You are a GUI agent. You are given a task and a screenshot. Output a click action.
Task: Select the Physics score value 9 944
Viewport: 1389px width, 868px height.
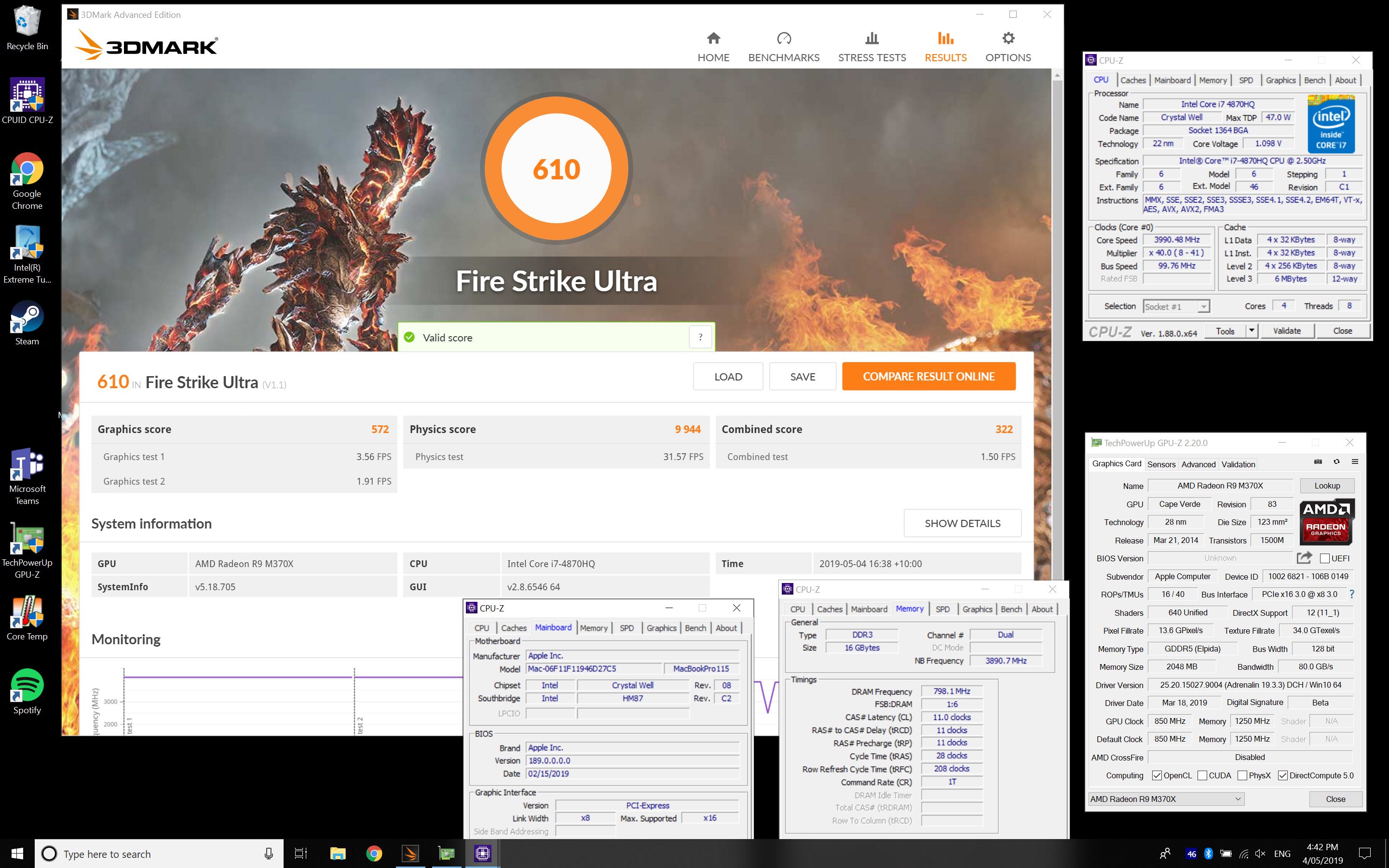(688, 429)
